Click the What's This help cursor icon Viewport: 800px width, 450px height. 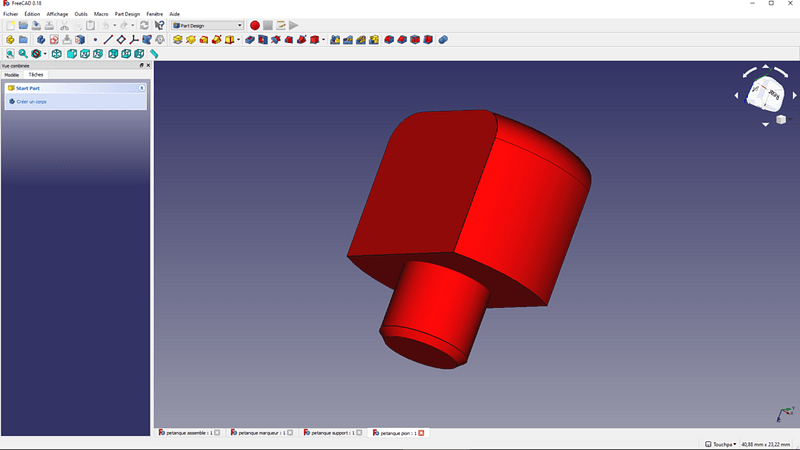tap(159, 26)
